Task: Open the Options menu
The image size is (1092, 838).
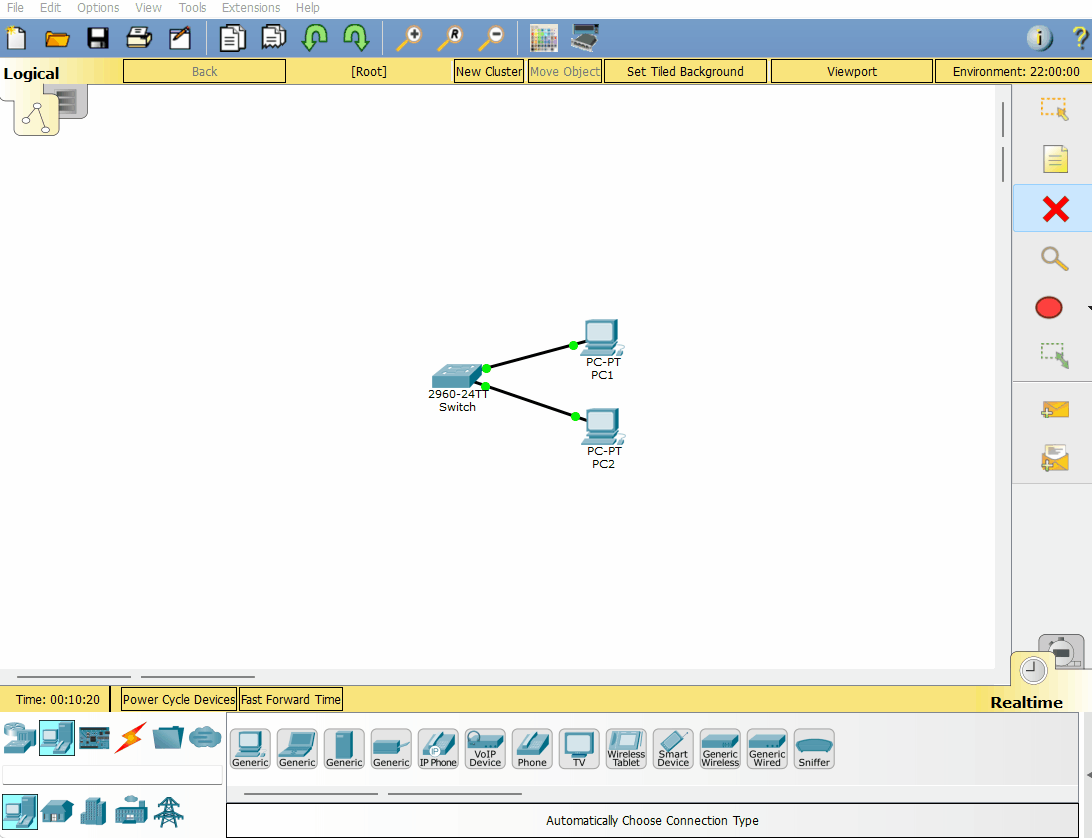Action: 98,8
